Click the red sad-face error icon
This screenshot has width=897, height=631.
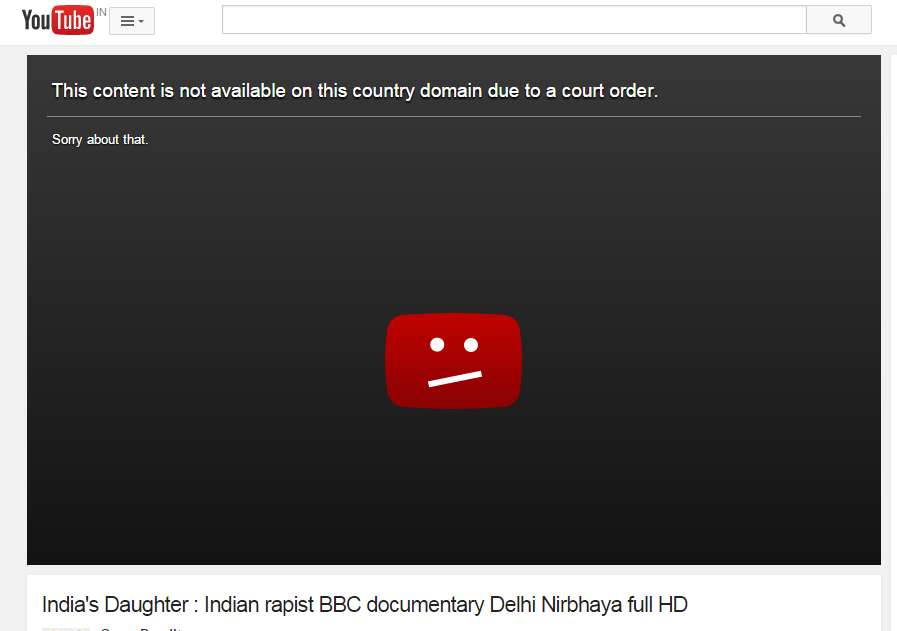pos(454,360)
